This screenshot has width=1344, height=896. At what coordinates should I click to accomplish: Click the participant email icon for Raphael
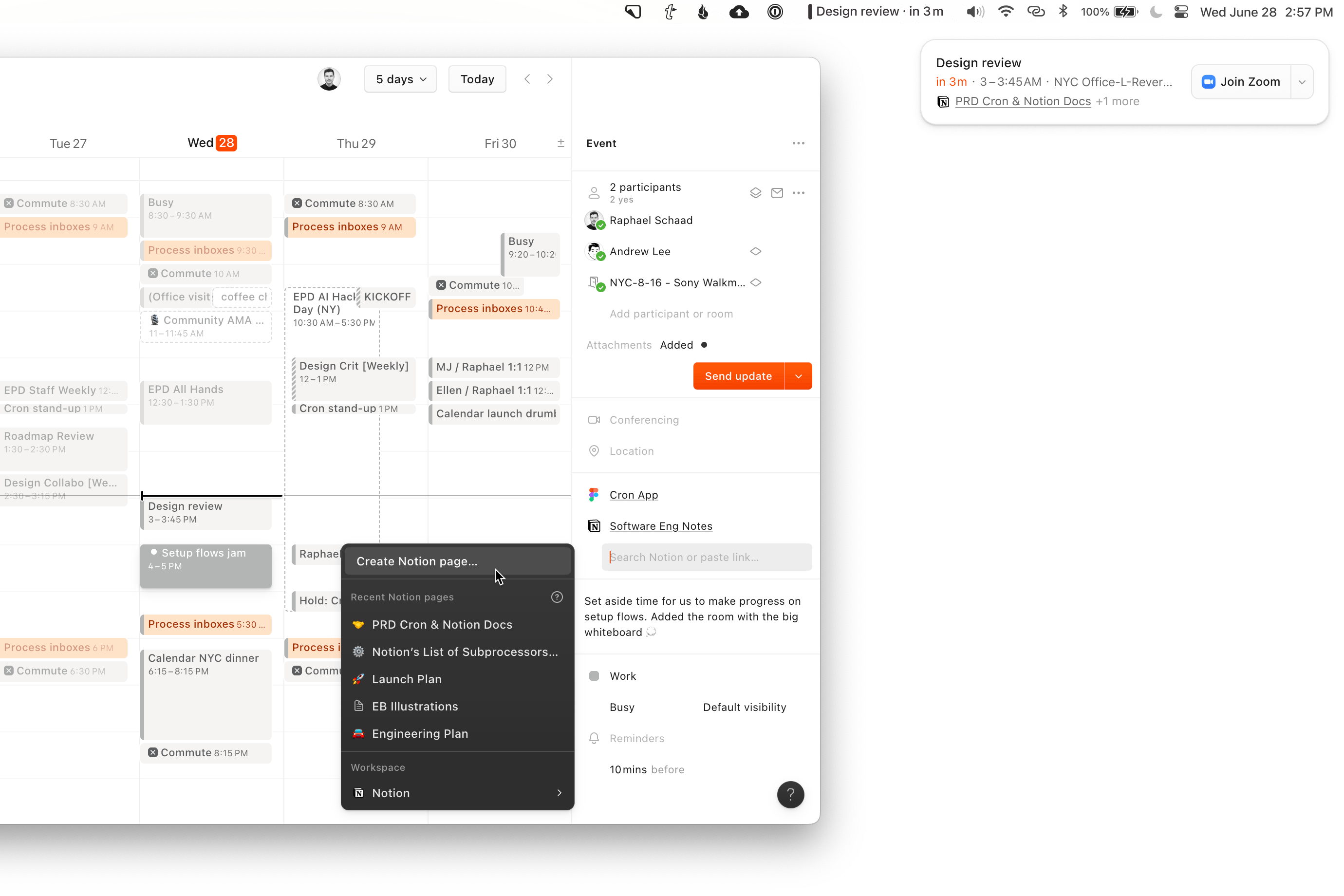778,192
